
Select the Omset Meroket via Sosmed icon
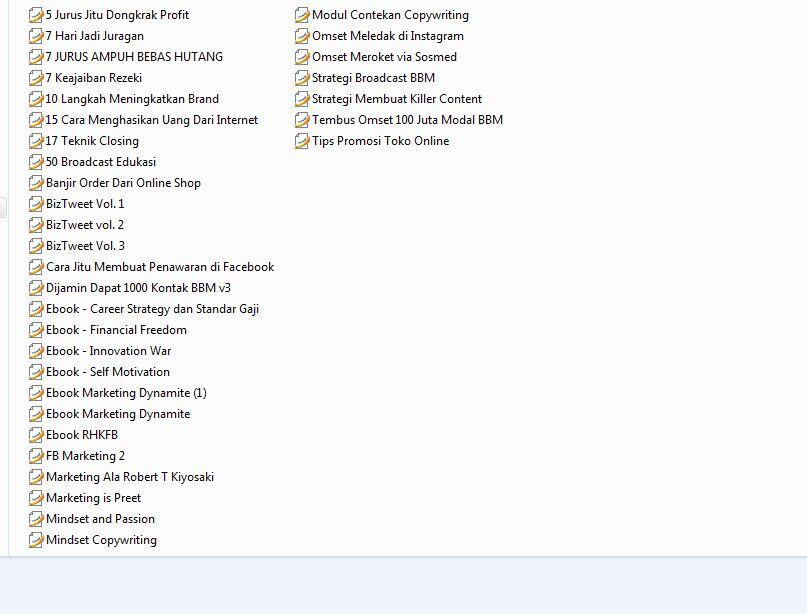coord(302,57)
